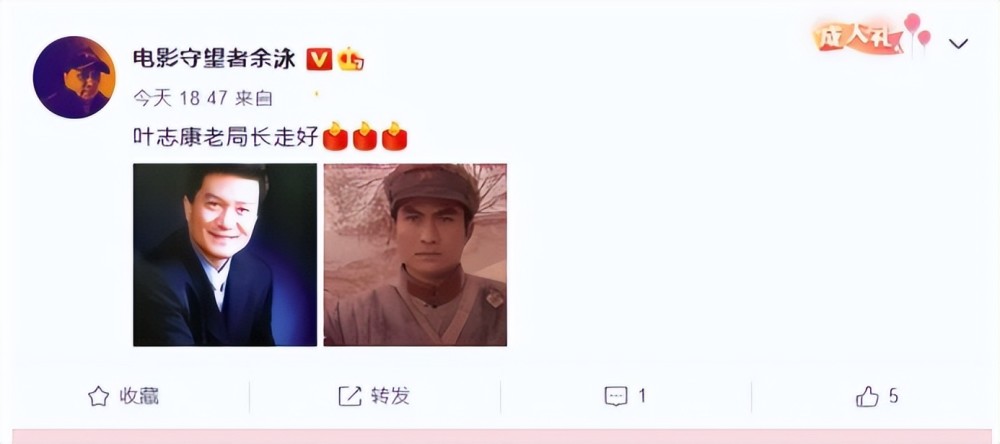Open the 电影守望者余泳 username link
This screenshot has width=1000, height=444.
click(x=214, y=59)
